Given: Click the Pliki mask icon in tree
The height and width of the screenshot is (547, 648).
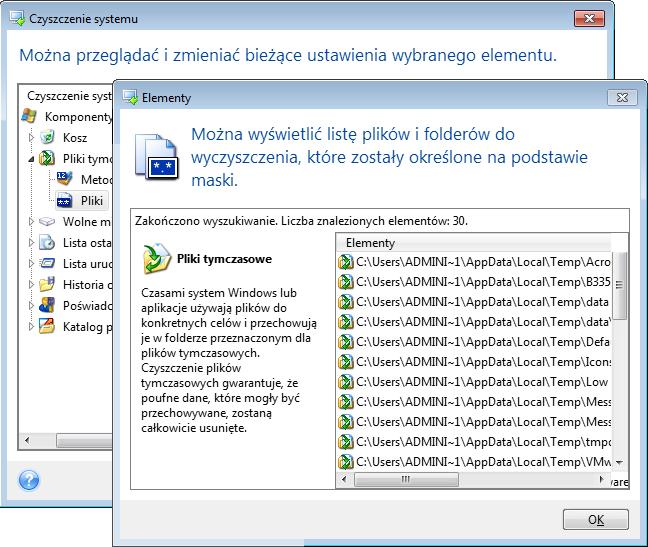Looking at the screenshot, I should click(x=64, y=200).
